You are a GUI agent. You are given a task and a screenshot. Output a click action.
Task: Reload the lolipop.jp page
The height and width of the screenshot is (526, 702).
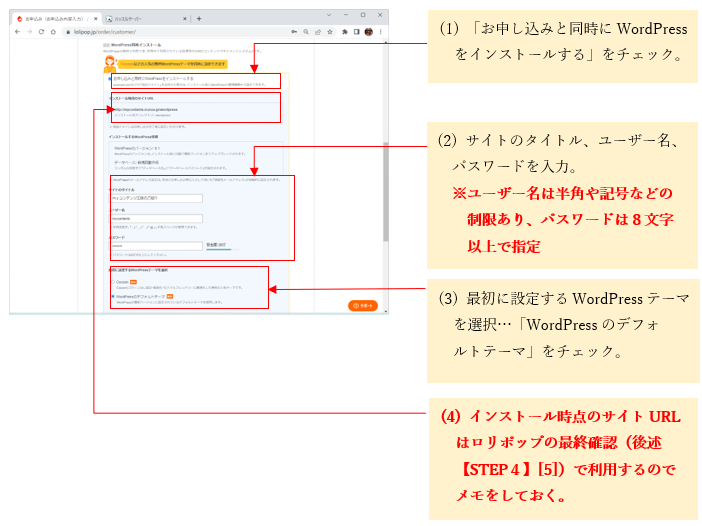click(x=41, y=32)
